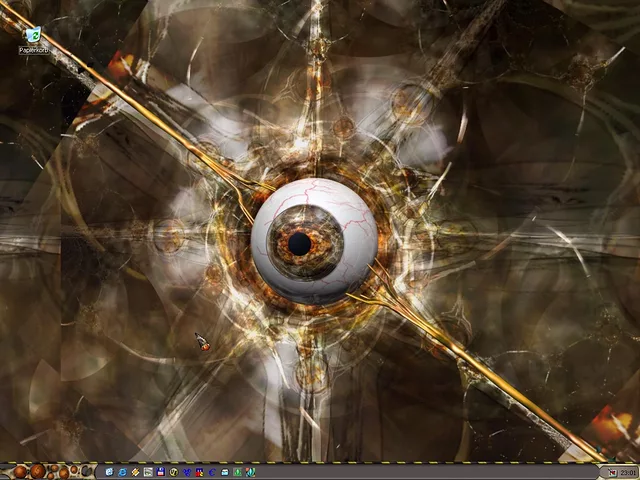Image resolution: width=640 pixels, height=480 pixels.
Task: Click the large orange Start orb
Action: pos(37,471)
